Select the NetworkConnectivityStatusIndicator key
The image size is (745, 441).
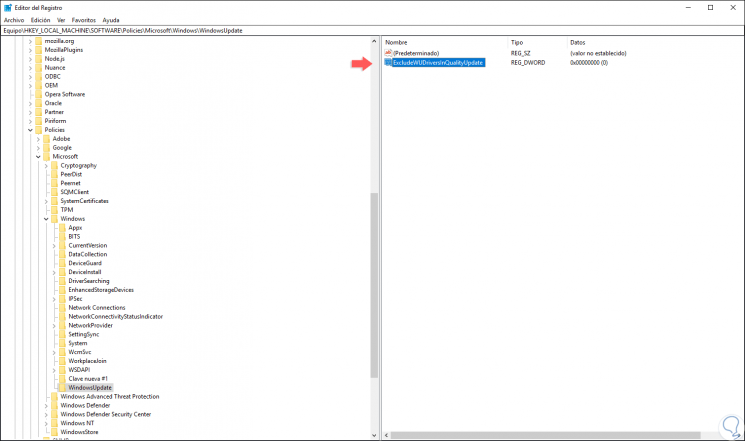click(115, 316)
